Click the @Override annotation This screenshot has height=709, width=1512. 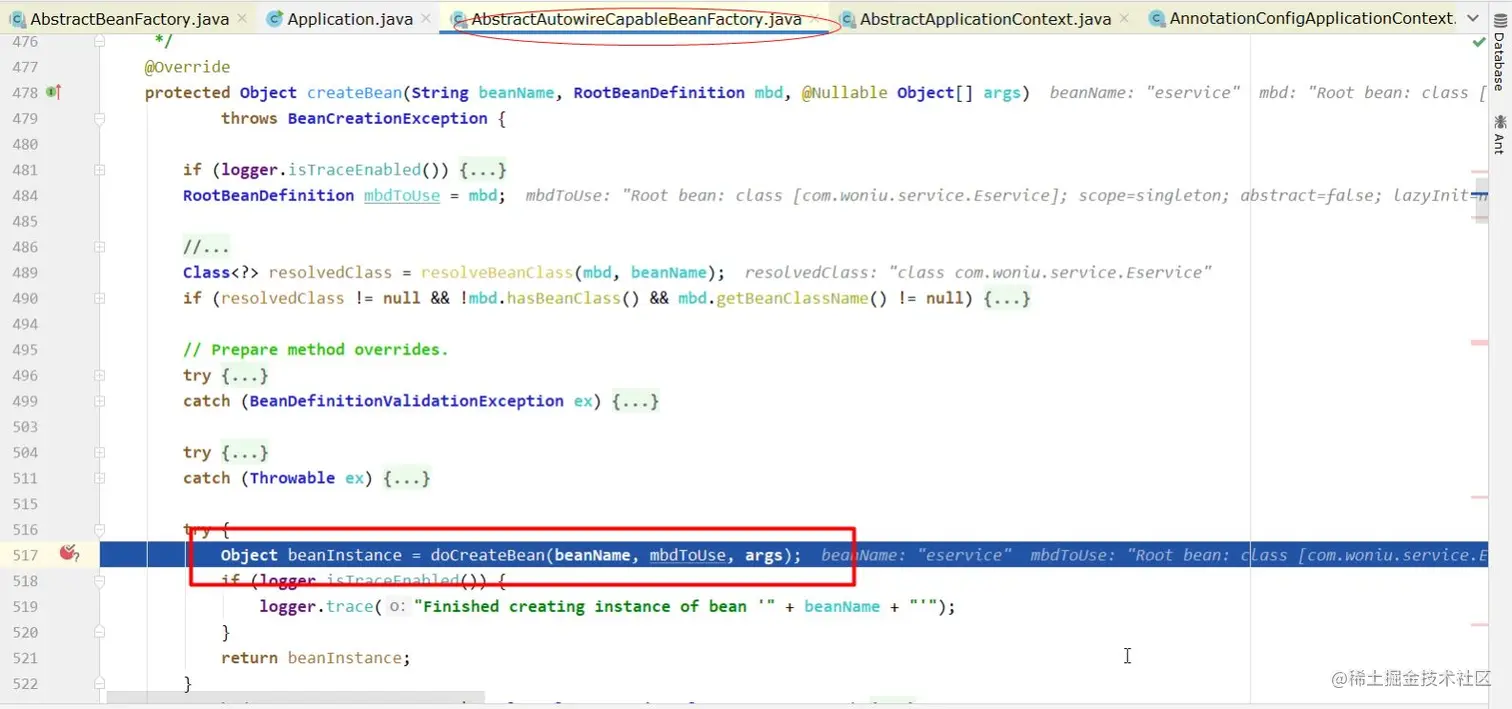tap(187, 67)
